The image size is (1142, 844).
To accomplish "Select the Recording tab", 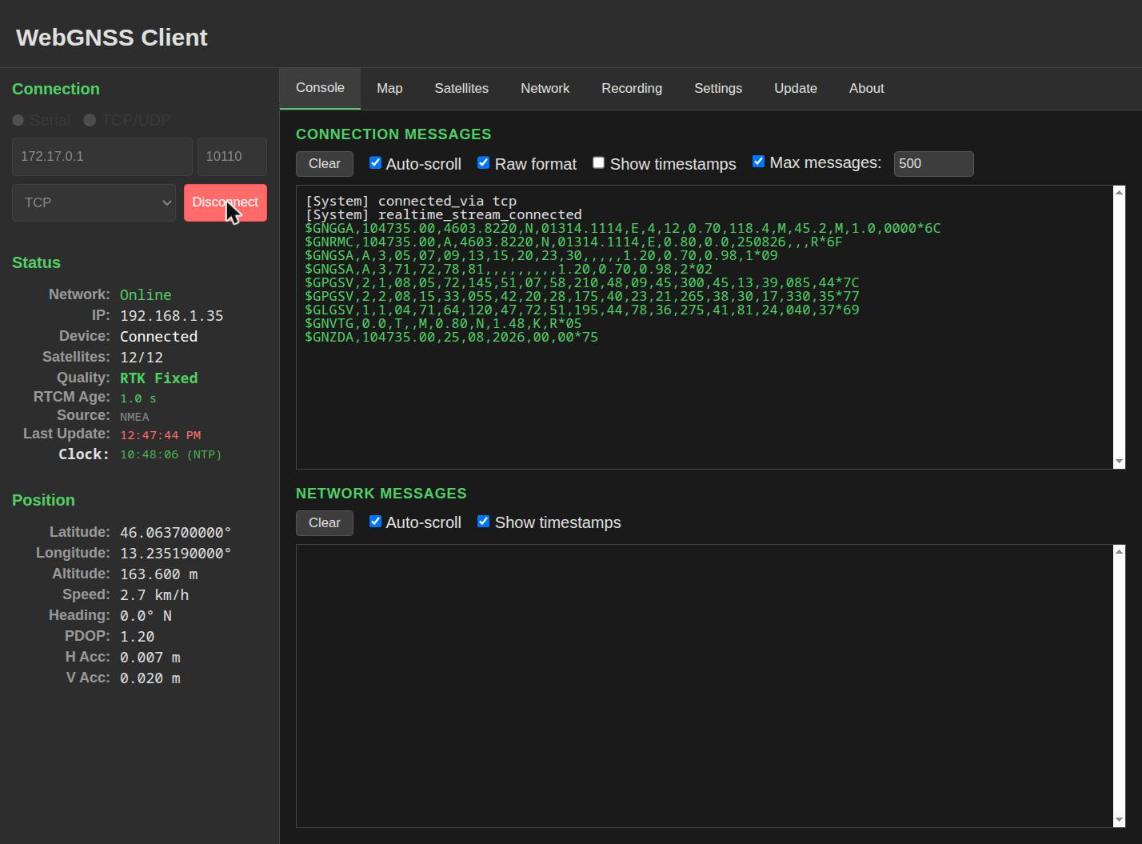I will pos(631,89).
